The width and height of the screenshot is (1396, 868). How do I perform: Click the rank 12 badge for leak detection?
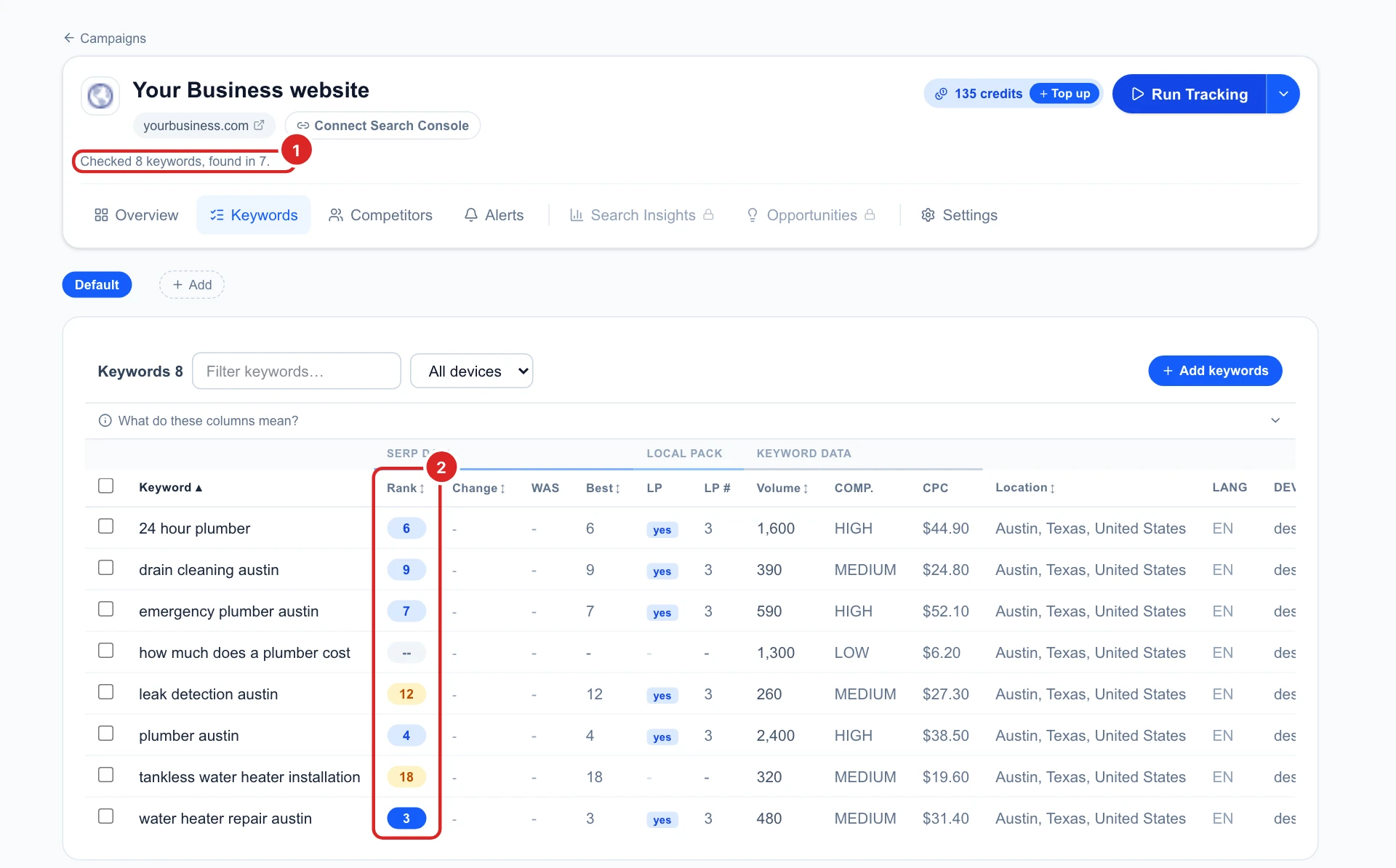406,694
